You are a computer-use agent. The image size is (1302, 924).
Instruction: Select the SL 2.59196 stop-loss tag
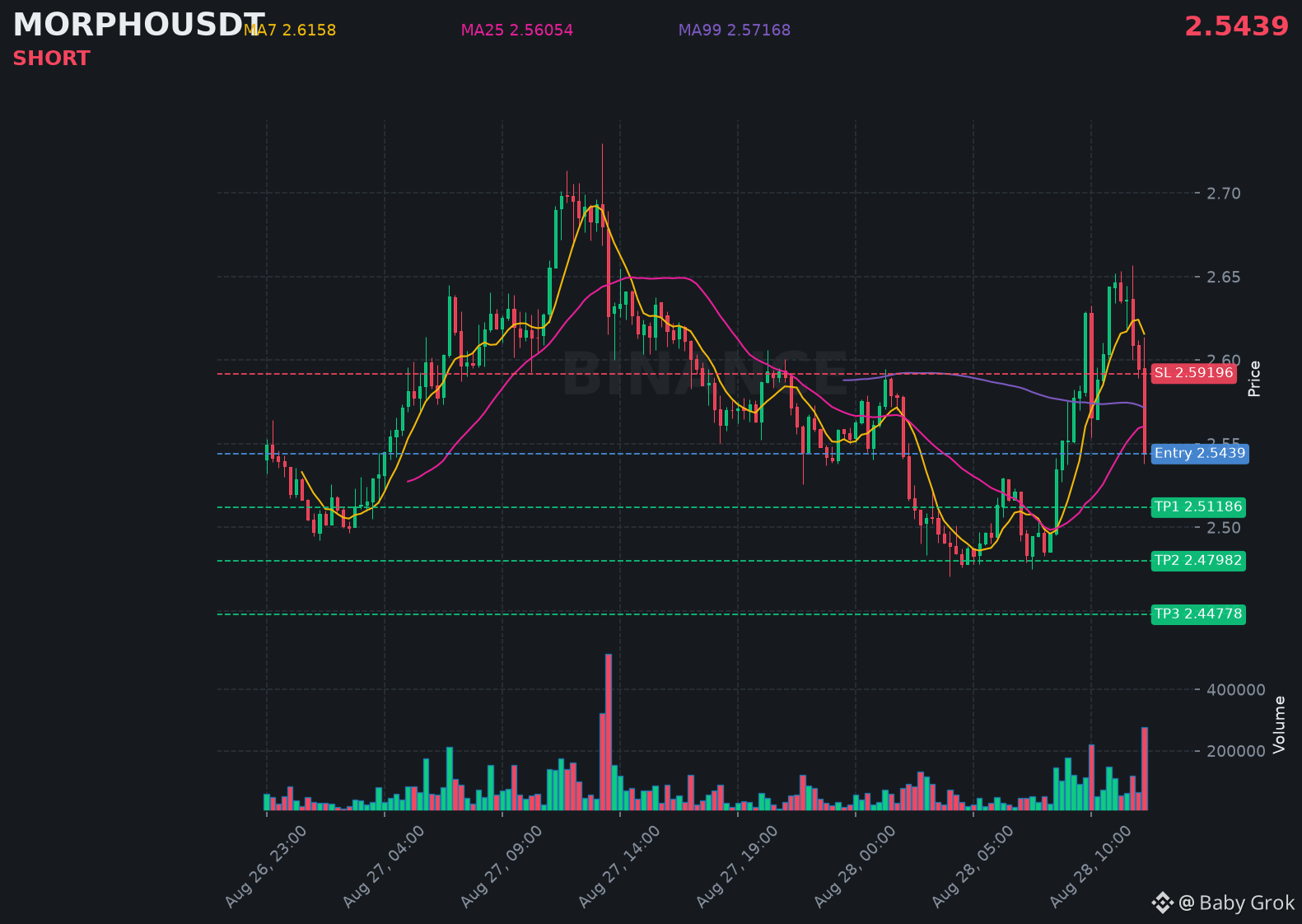coord(1193,373)
